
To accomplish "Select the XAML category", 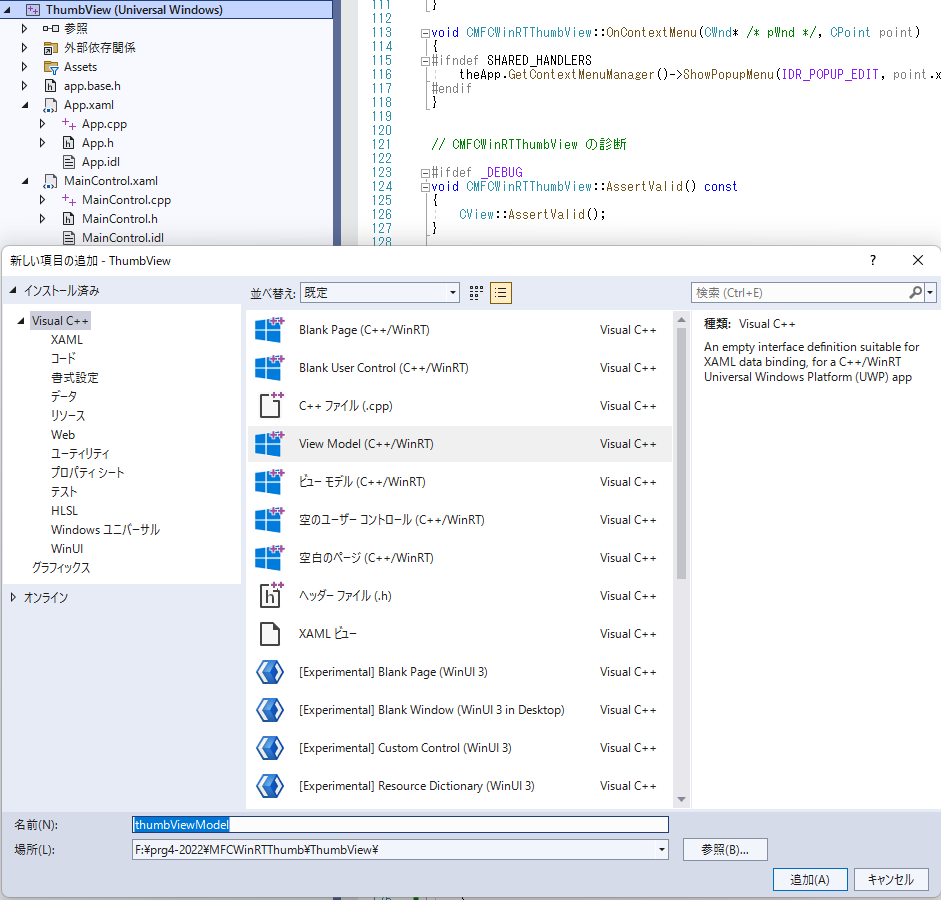I will 67,340.
